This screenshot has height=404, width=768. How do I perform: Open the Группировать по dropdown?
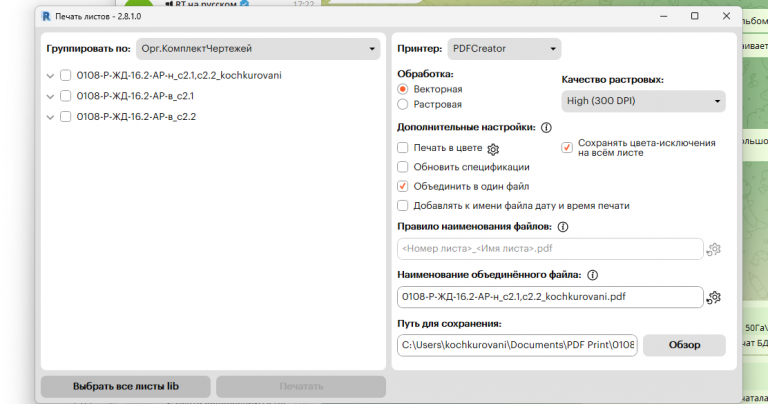click(258, 49)
